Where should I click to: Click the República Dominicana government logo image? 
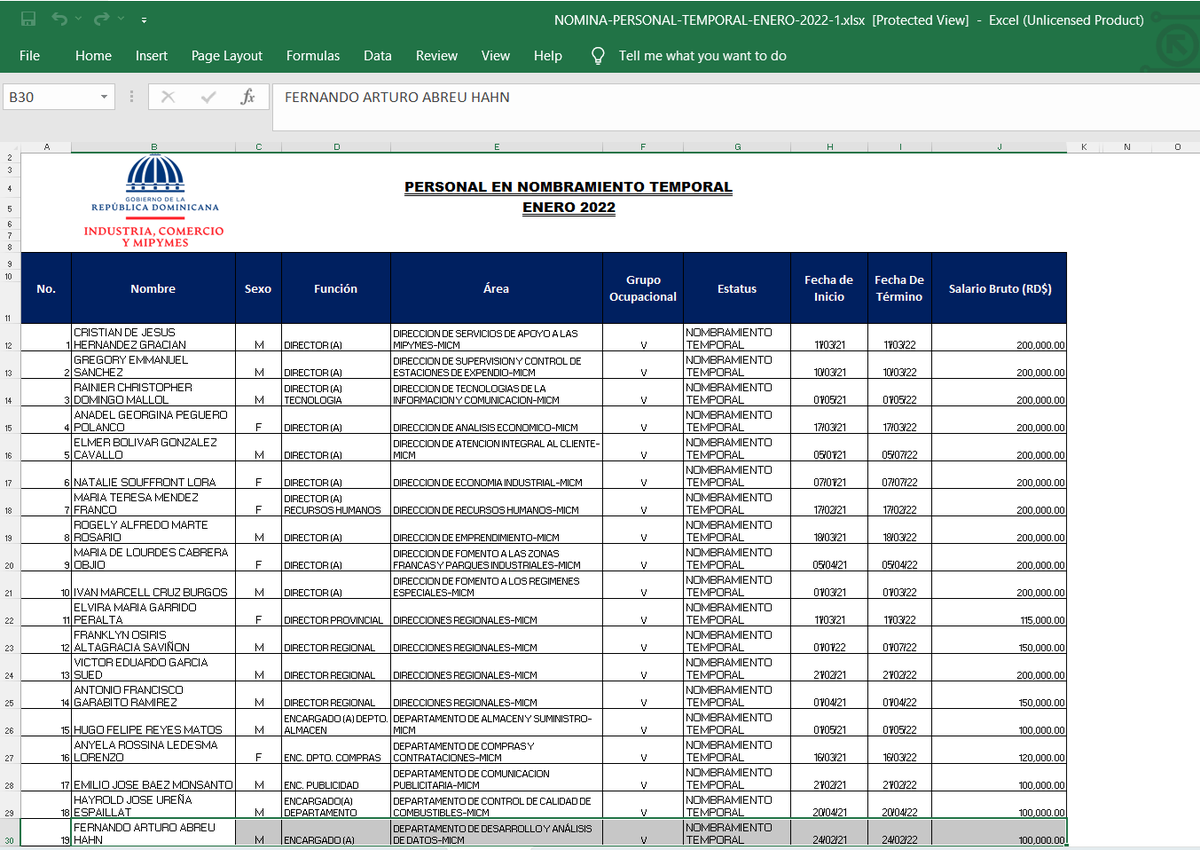[x=154, y=202]
